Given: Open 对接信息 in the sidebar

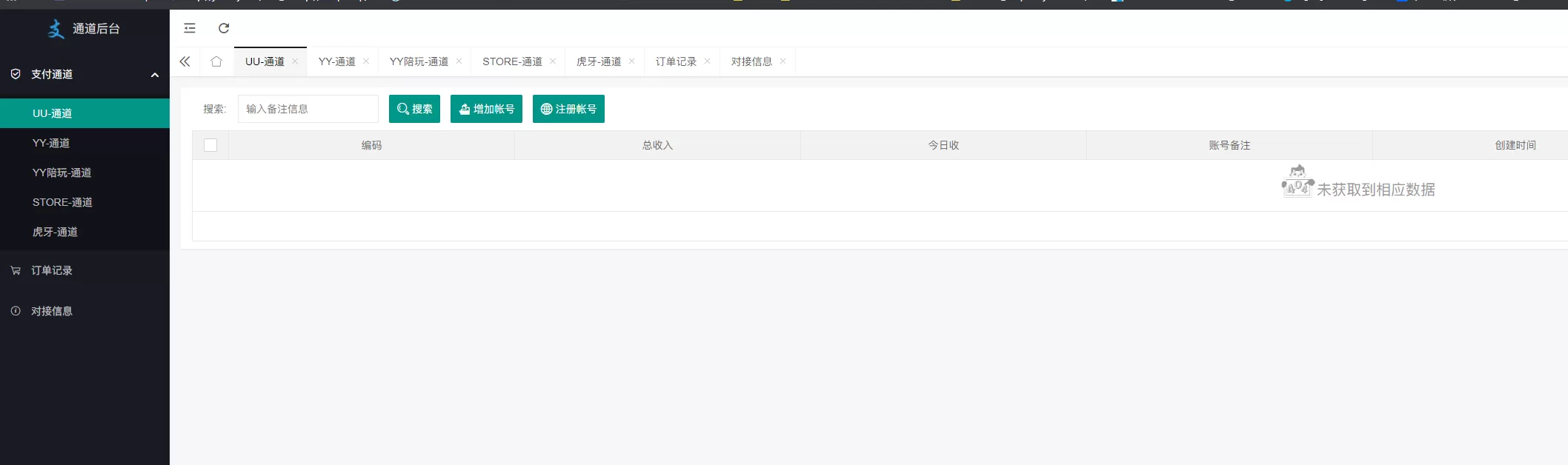Looking at the screenshot, I should (52, 311).
